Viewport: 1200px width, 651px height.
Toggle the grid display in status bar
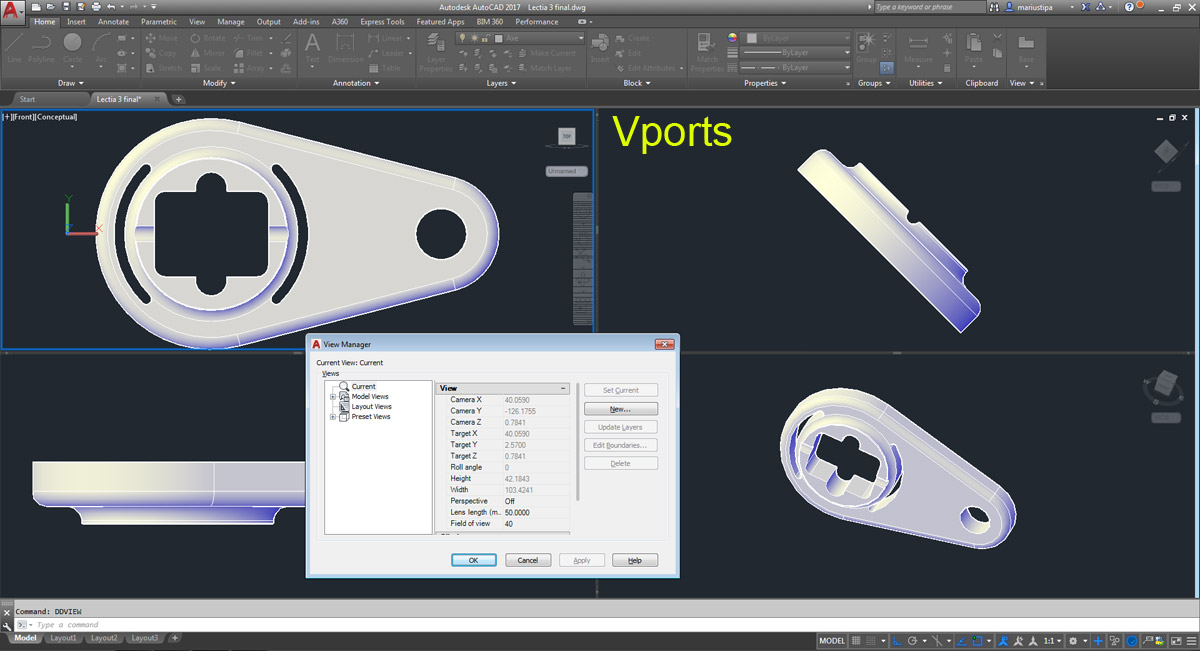856,641
